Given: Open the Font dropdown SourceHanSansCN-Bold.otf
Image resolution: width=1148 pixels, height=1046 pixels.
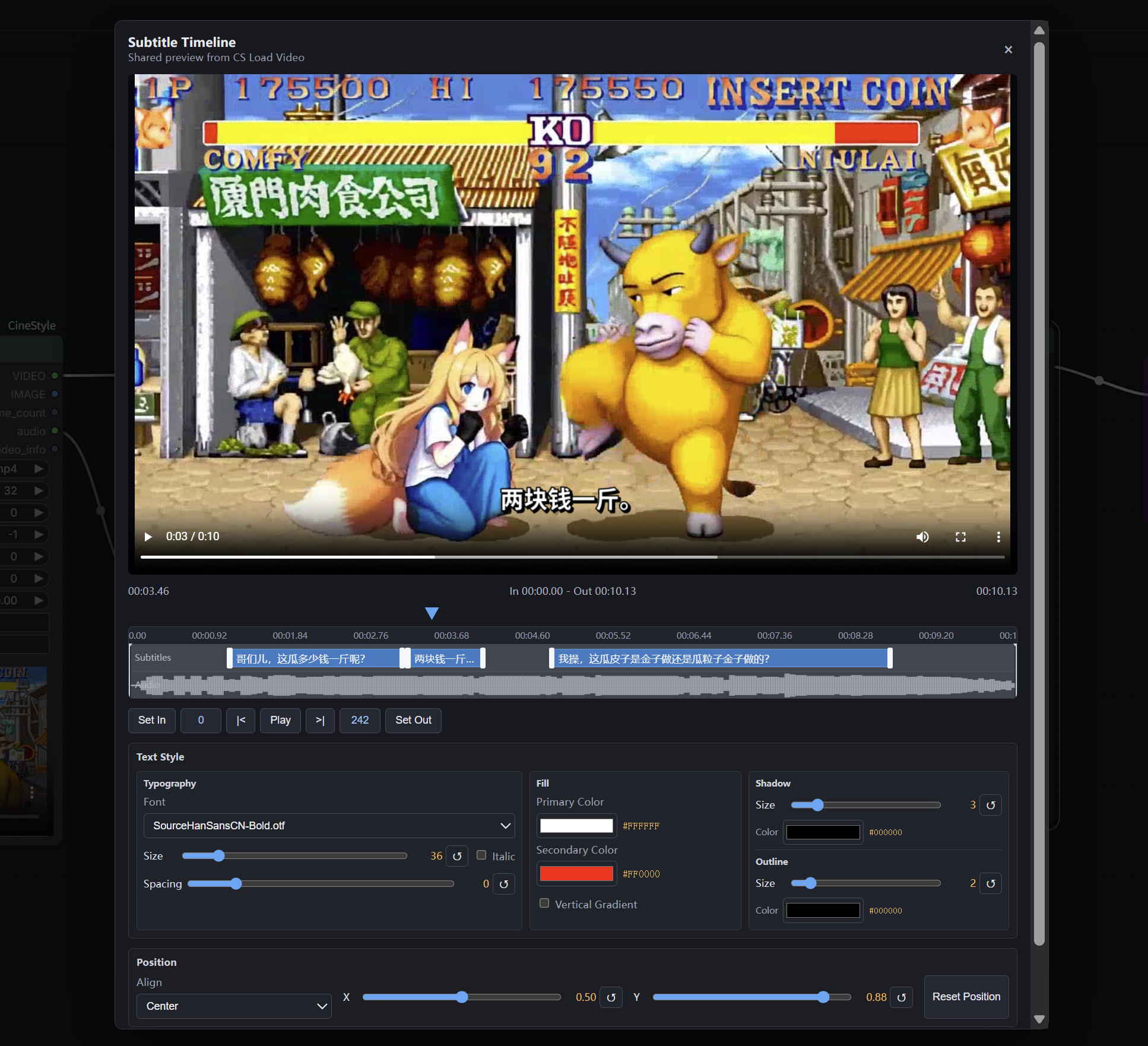Looking at the screenshot, I should pos(329,826).
